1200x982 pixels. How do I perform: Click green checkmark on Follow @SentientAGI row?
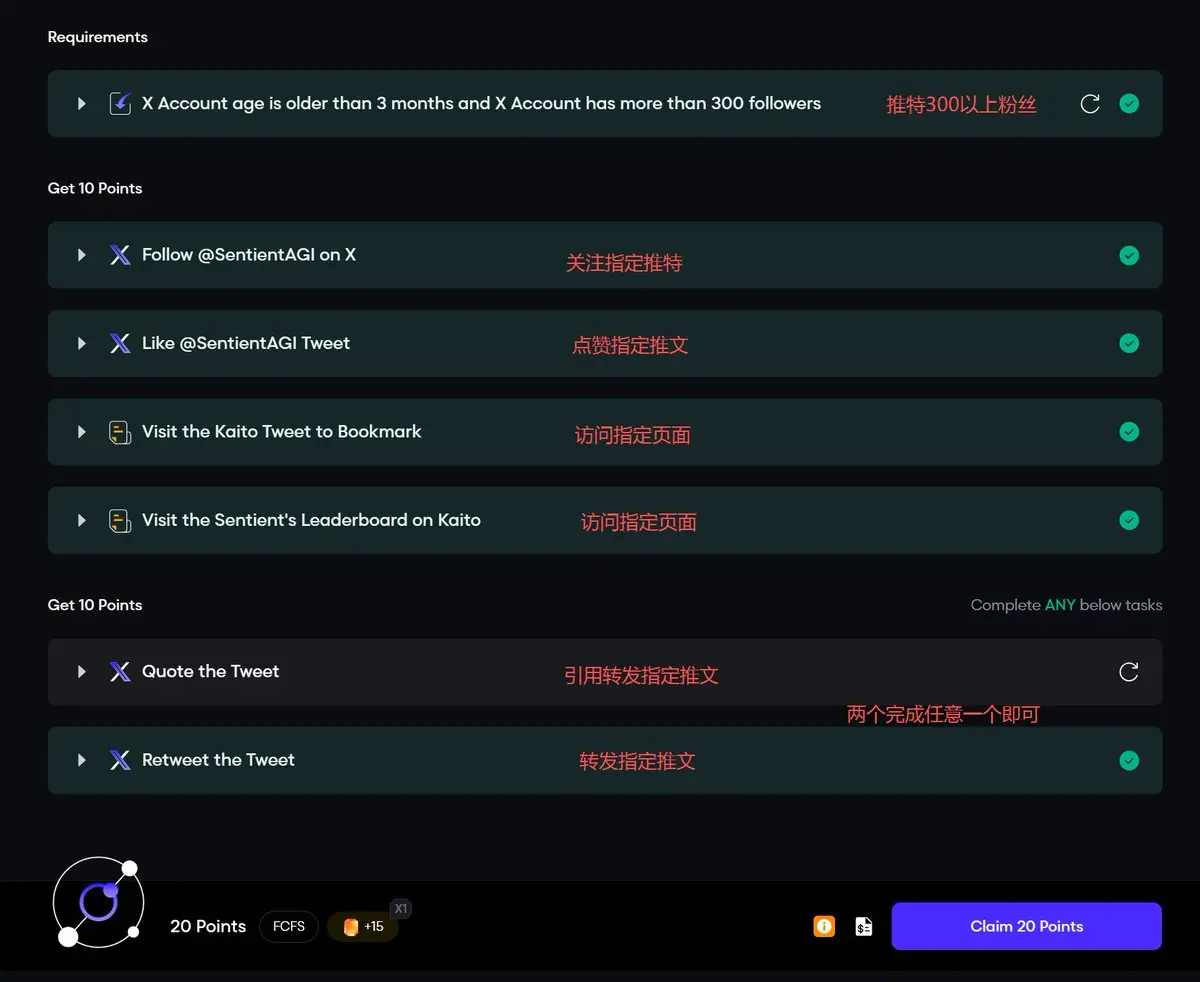[1129, 255]
